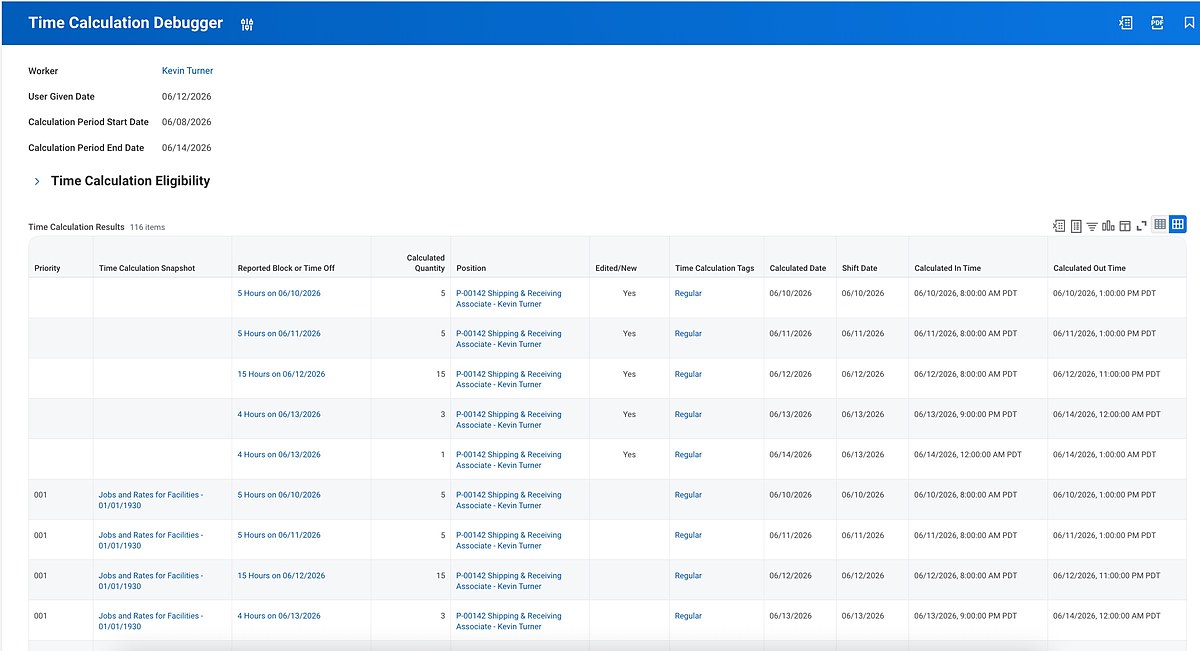This screenshot has height=651, width=1200.
Task: Open Jobs and Rates snapshot link for 06/10/2026 row
Action: tap(151, 500)
